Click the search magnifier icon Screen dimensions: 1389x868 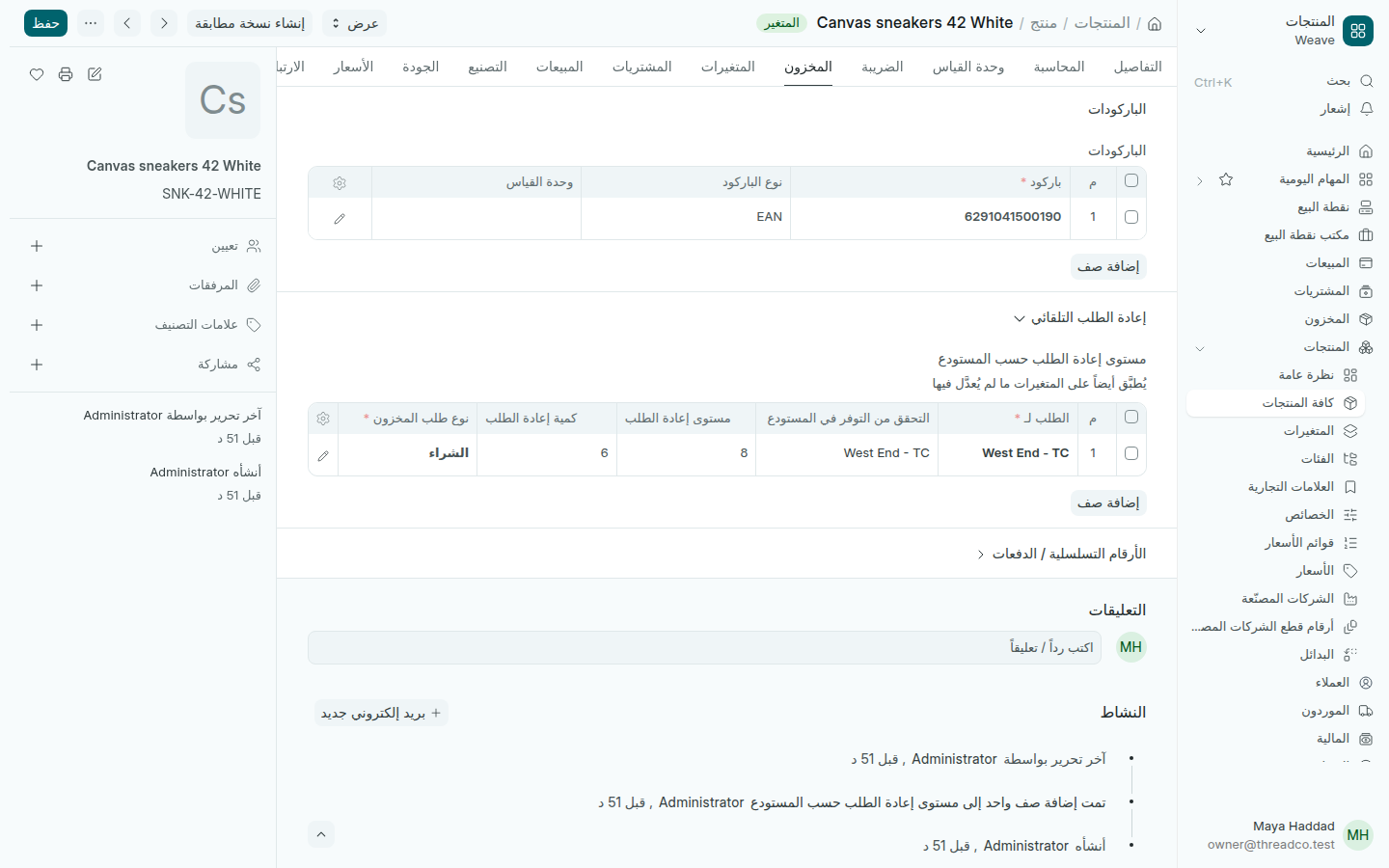[1366, 81]
